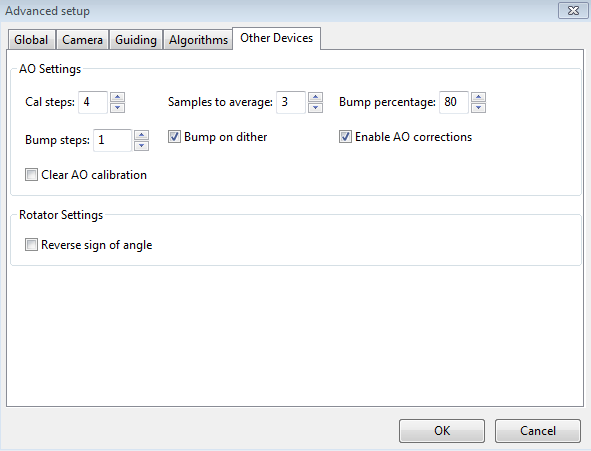This screenshot has height=451, width=591.
Task: Uncheck Bump on dither
Action: pos(174,137)
